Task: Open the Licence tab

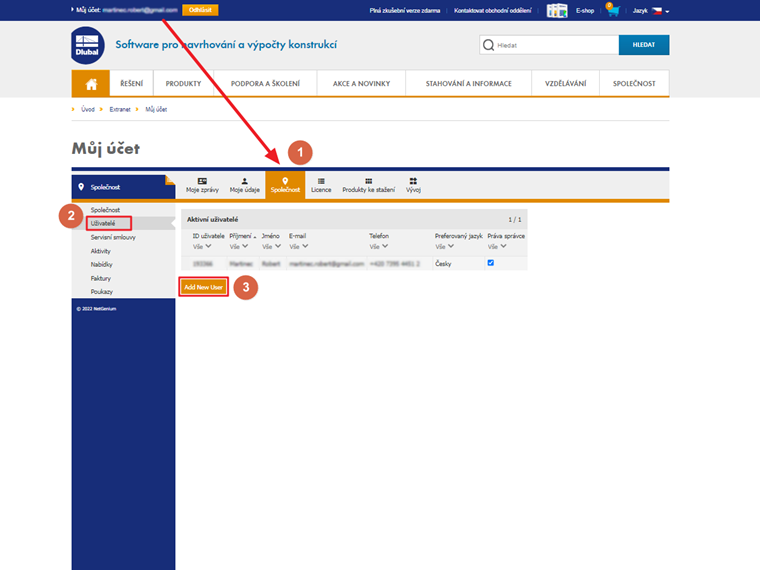Action: (321, 186)
